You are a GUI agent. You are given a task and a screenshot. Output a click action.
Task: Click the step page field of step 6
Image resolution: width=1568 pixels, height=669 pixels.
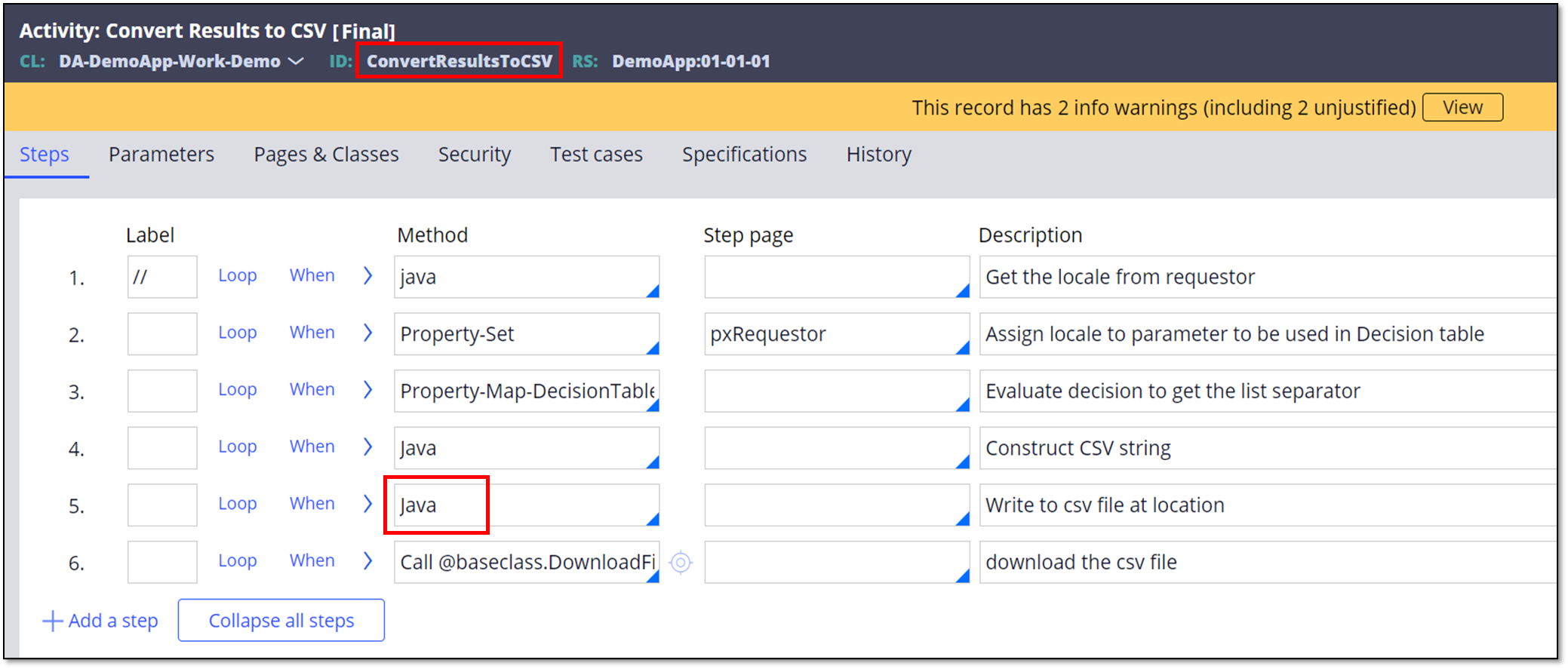pyautogui.click(x=837, y=562)
